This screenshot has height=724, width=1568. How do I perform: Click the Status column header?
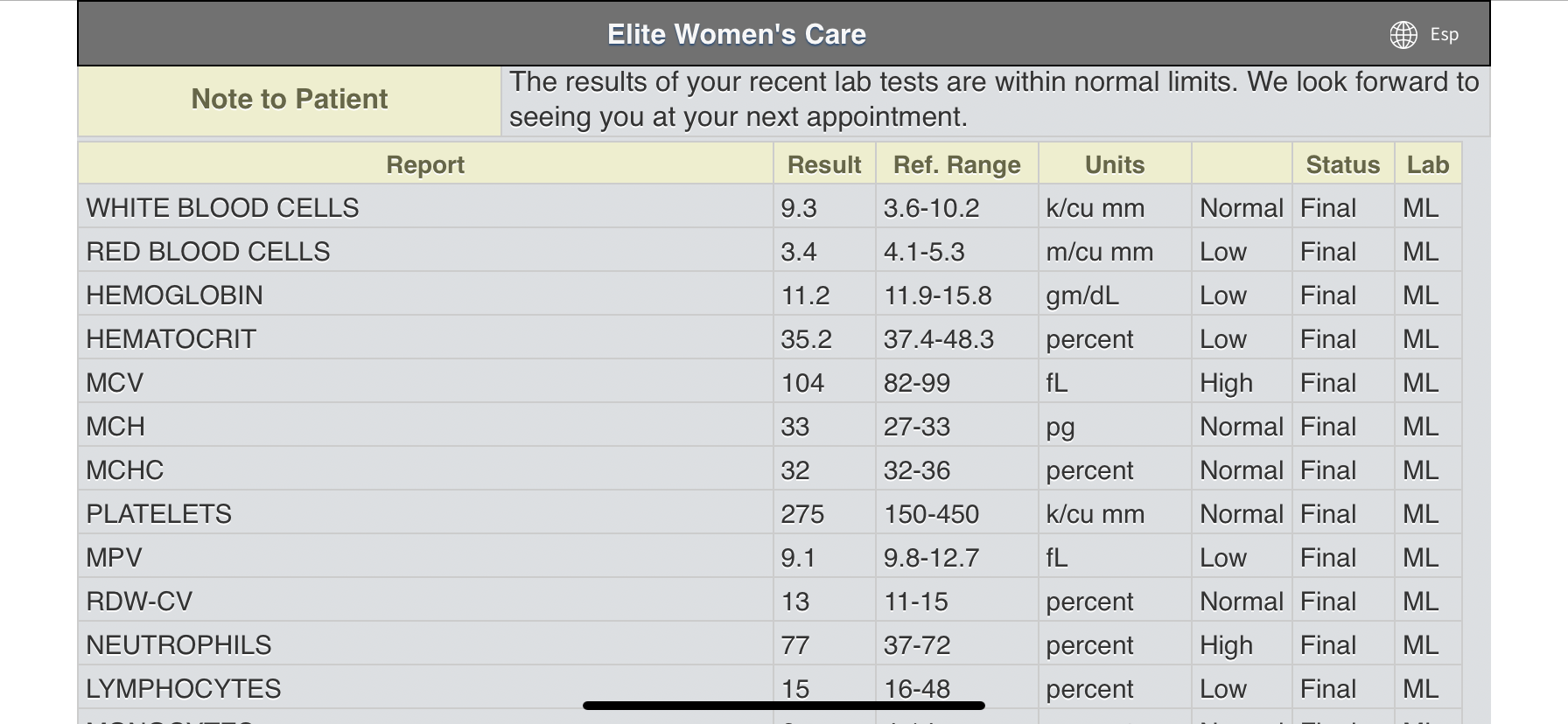pos(1342,164)
